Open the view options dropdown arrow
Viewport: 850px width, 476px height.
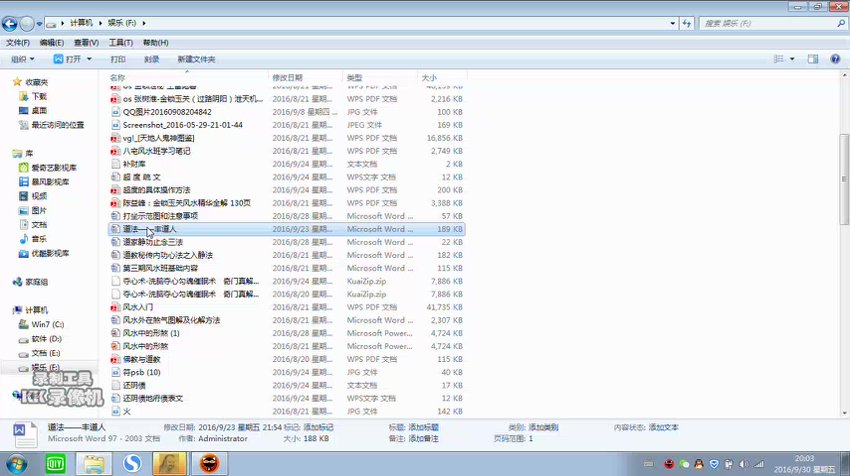792,59
